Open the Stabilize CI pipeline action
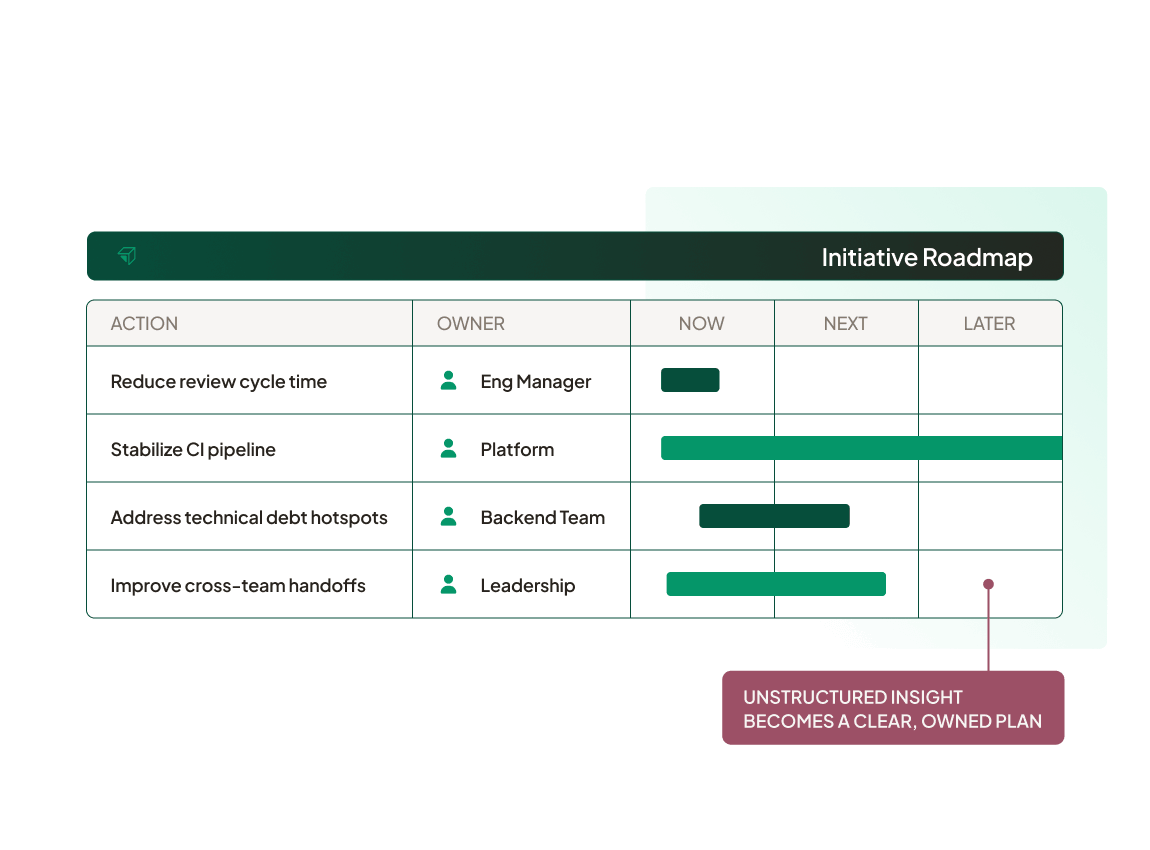1150x850 pixels. click(x=193, y=450)
